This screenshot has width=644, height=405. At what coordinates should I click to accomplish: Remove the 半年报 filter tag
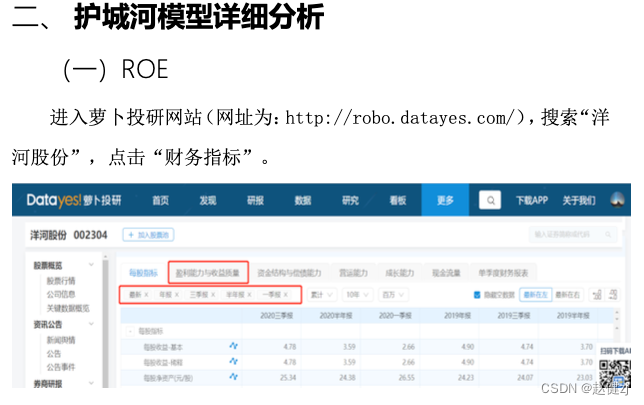pyautogui.click(x=249, y=295)
